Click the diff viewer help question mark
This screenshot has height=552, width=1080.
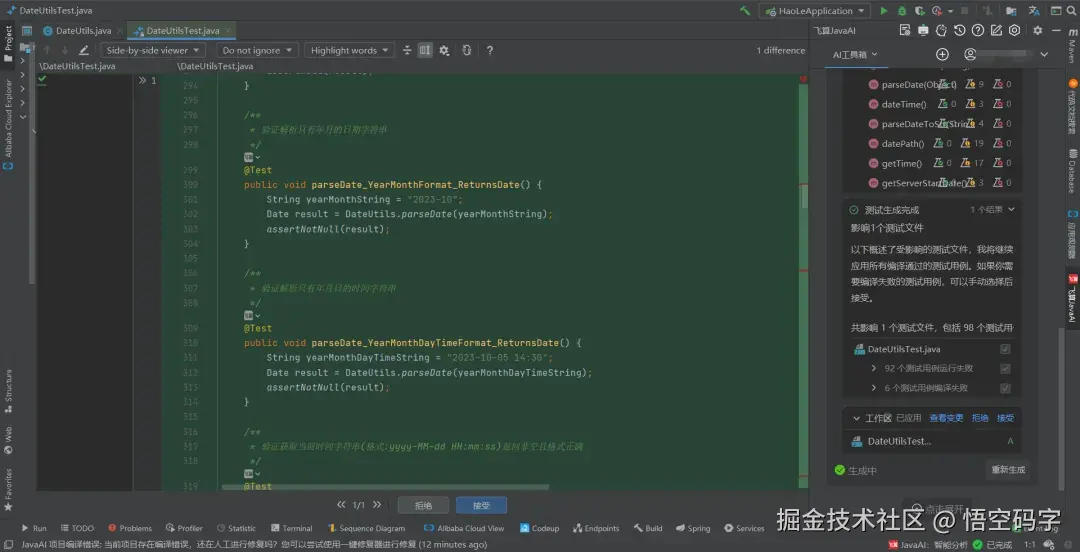490,50
